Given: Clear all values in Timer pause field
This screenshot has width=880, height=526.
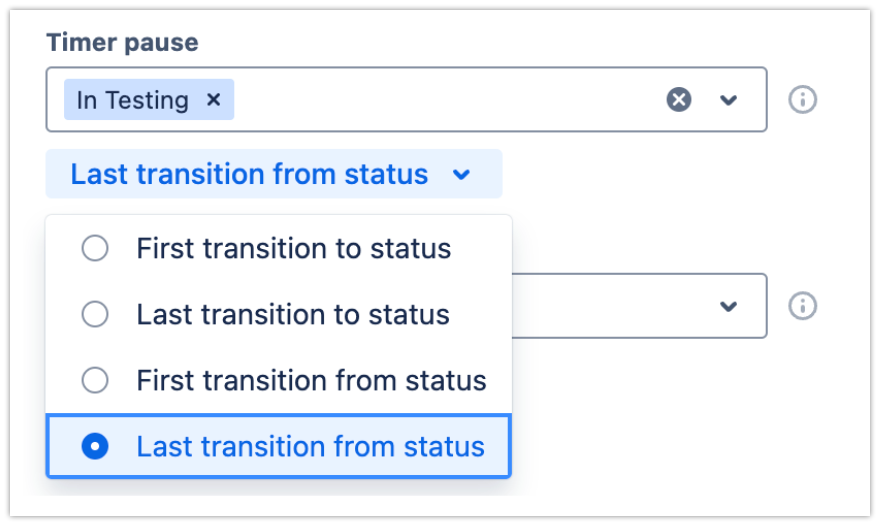Looking at the screenshot, I should click(x=679, y=100).
